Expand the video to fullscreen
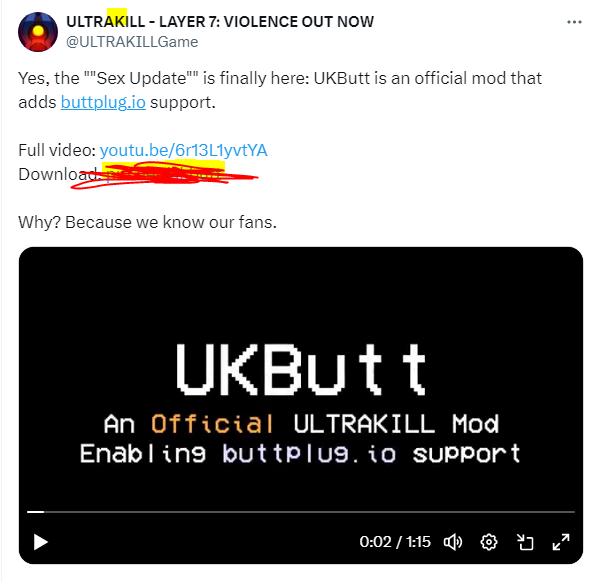Image resolution: width=597 pixels, height=582 pixels. click(x=561, y=542)
